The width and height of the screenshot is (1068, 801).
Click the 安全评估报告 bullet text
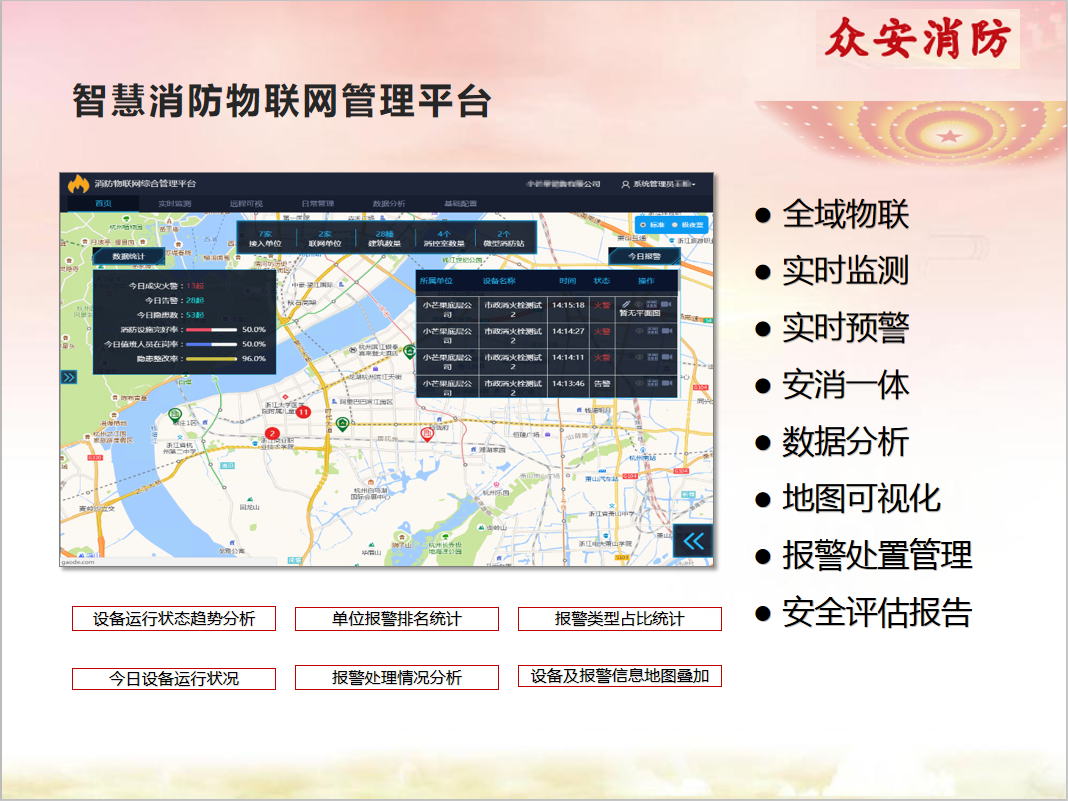[877, 612]
